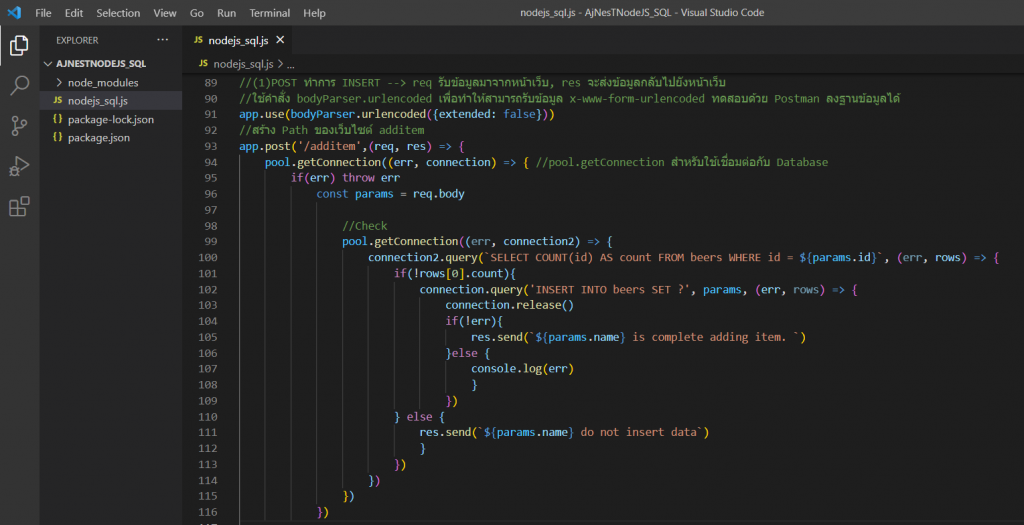Open the Run and Debug view
The image size is (1024, 525).
point(19,166)
